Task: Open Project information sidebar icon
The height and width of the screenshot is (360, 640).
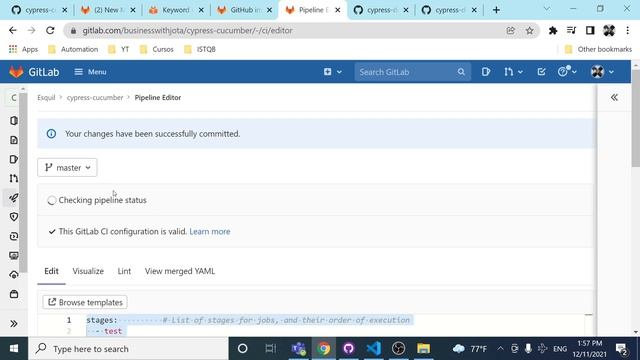Action: click(x=13, y=120)
